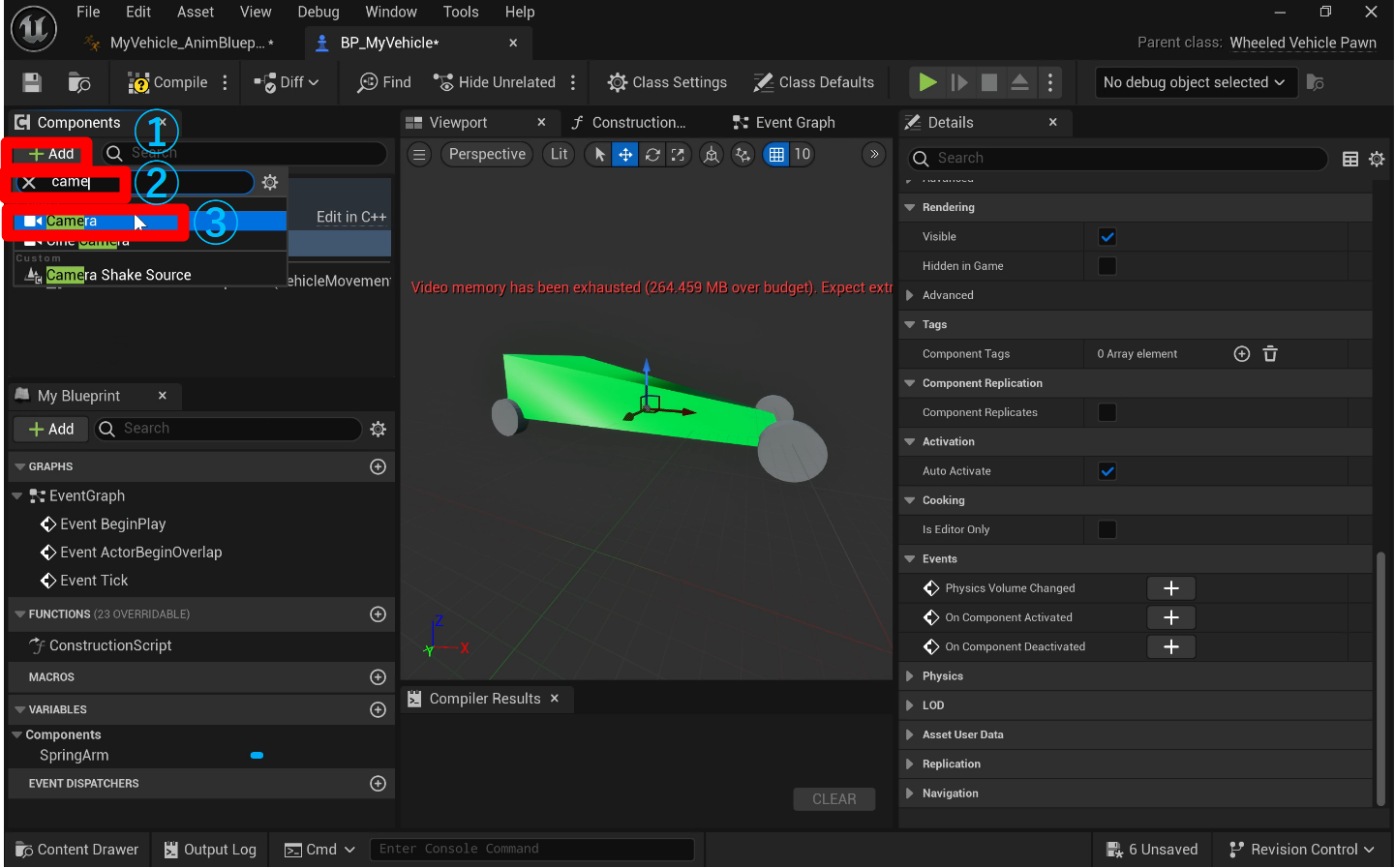Open the Diff dropdown
Screen dimensions: 1395x868
(287, 82)
